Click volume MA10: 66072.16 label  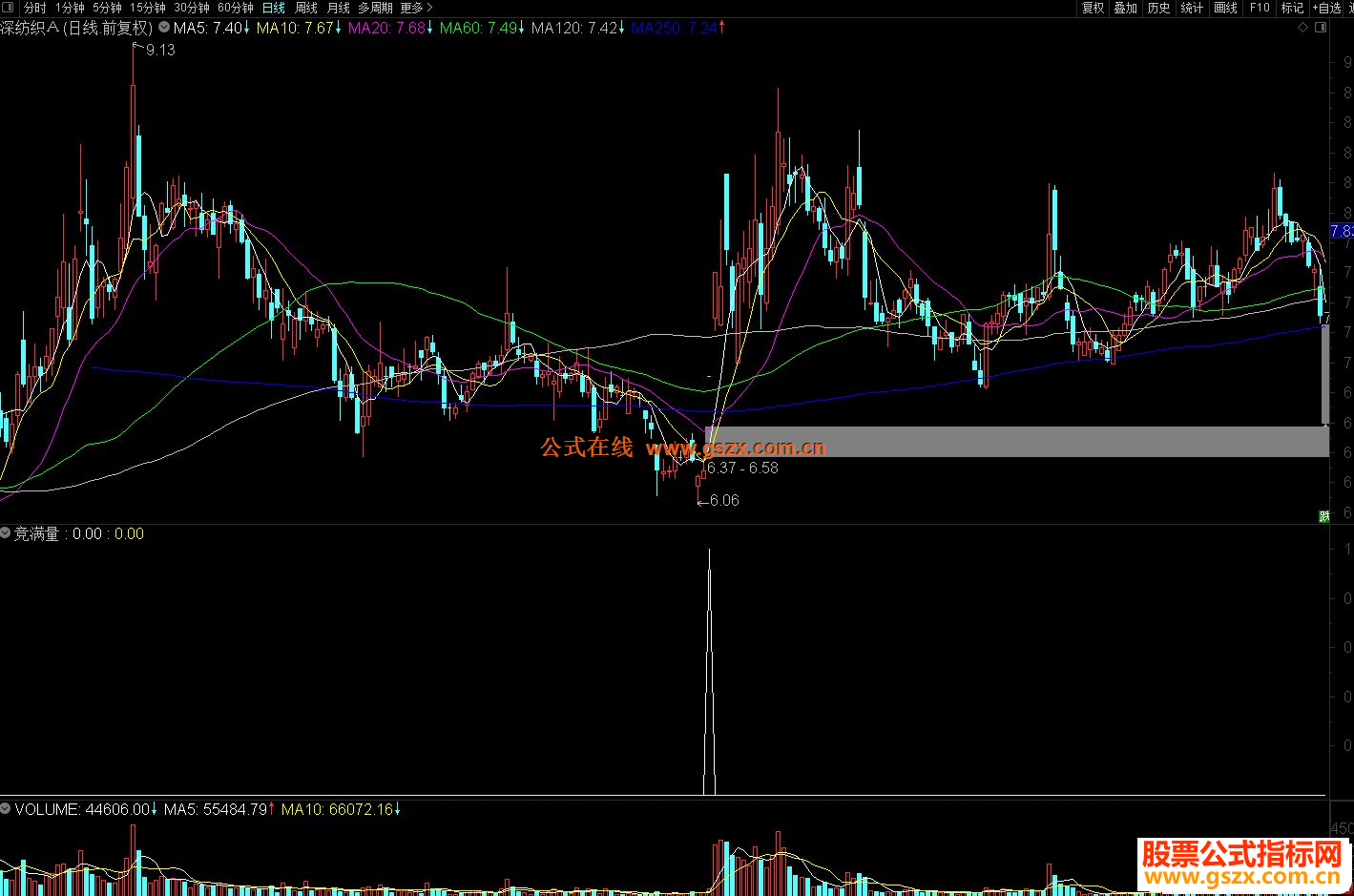pyautogui.click(x=337, y=808)
